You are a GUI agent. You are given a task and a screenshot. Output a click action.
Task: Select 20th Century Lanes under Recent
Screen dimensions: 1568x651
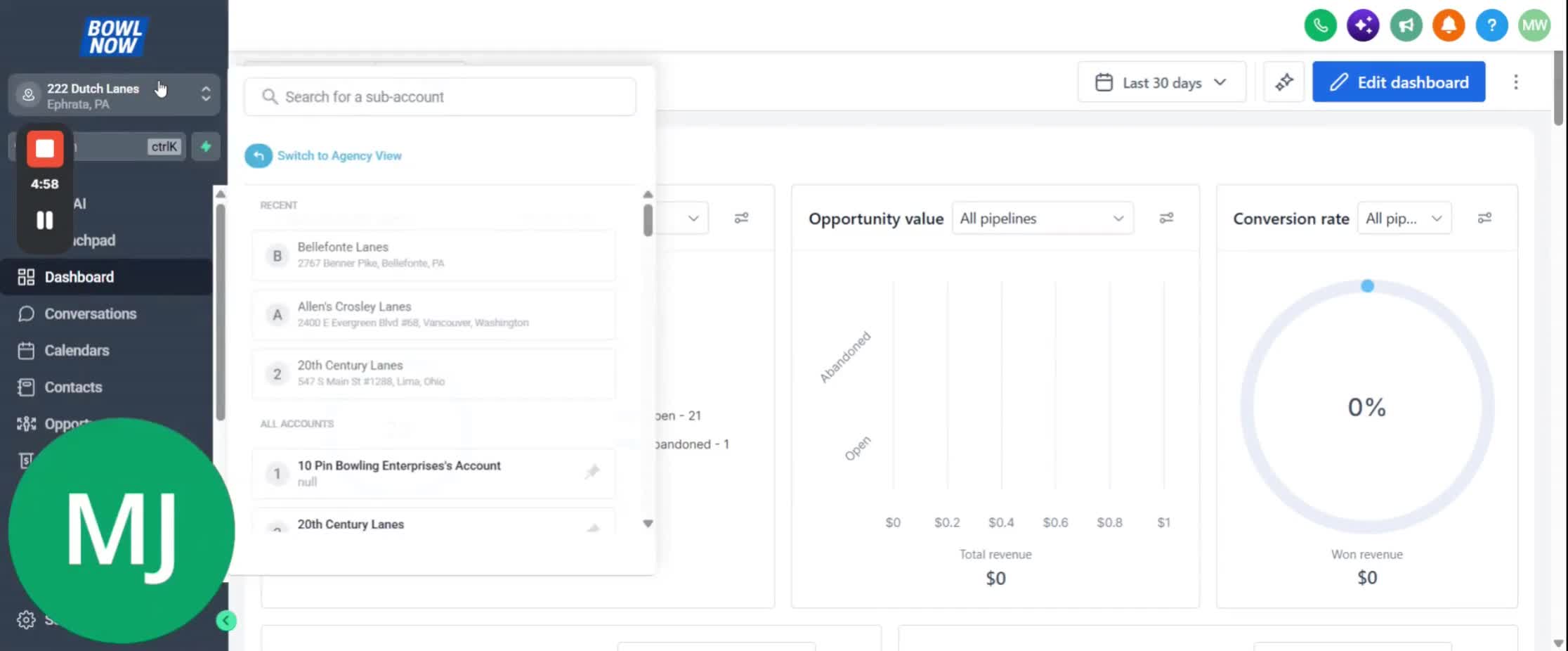433,373
